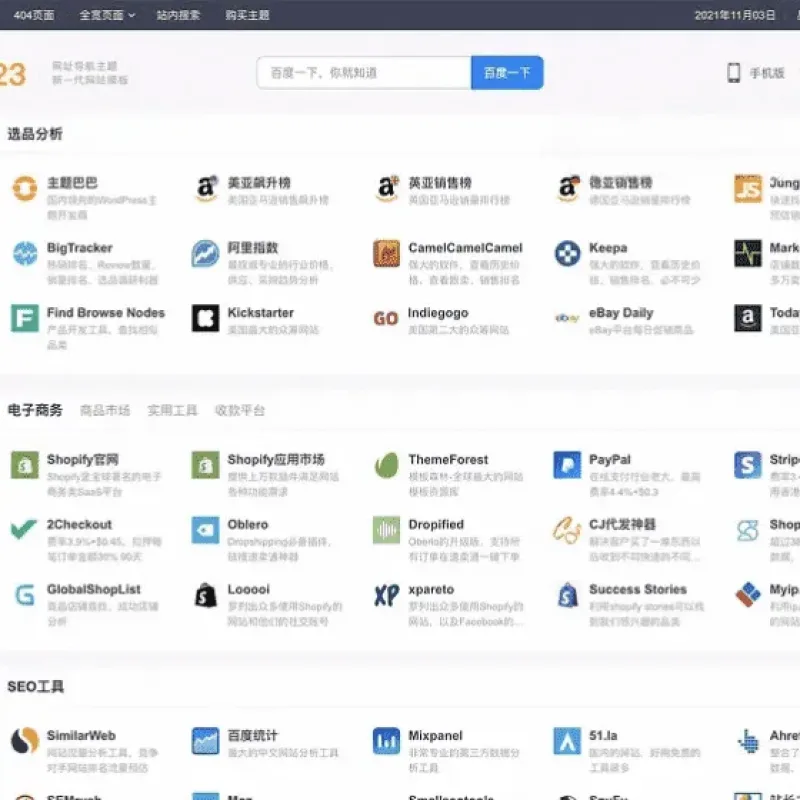This screenshot has height=800, width=800.
Task: Click the Amazon icon beside 英亚销售榜
Action: [387, 188]
